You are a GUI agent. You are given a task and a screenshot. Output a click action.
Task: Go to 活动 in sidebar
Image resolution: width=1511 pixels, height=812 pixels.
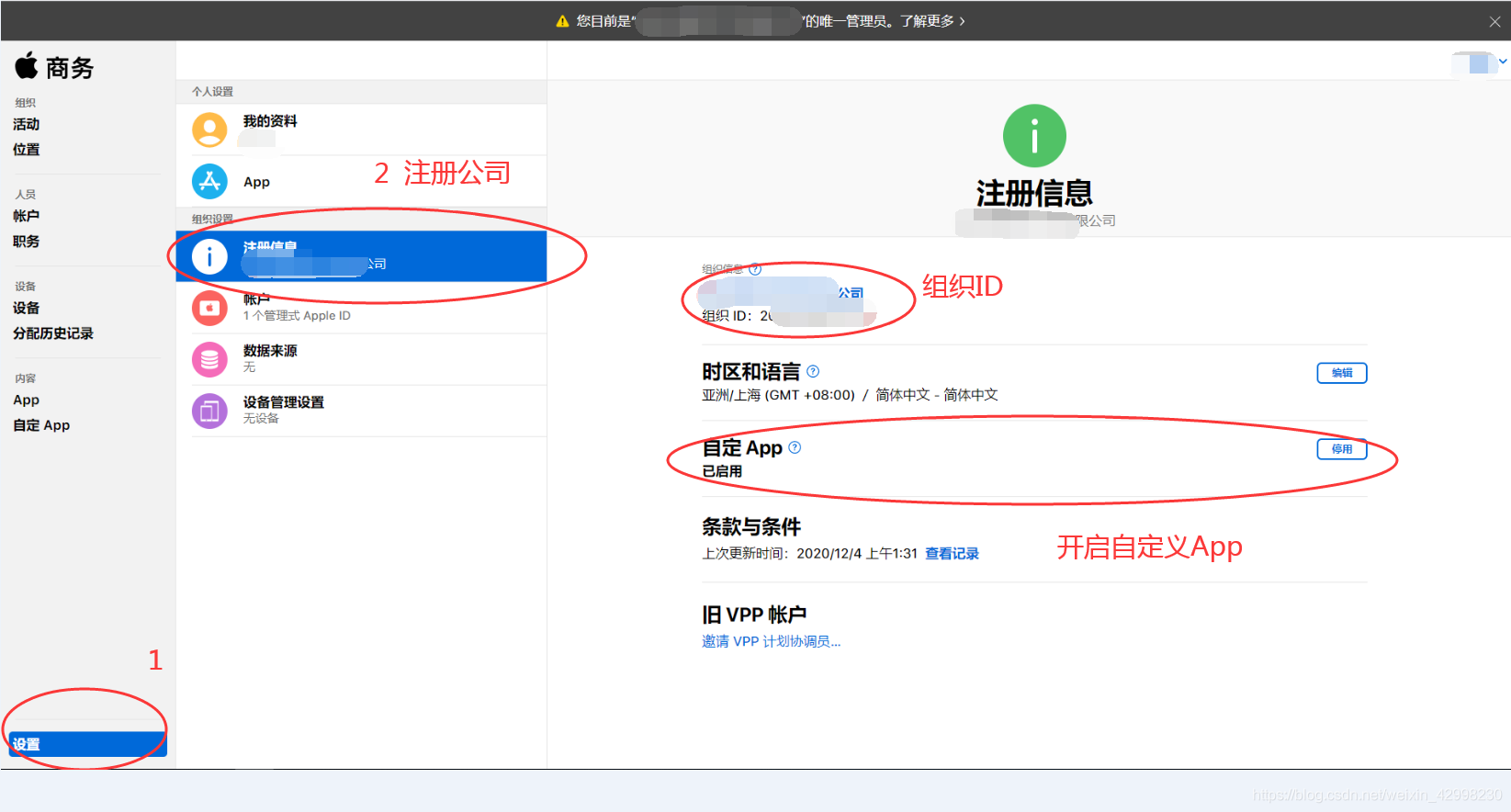(x=27, y=124)
